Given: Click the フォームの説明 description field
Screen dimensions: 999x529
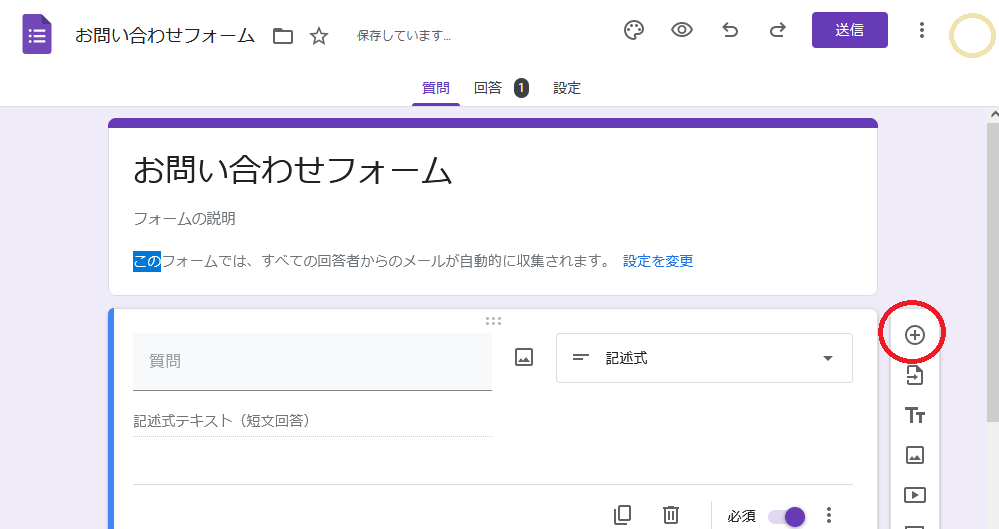Looking at the screenshot, I should pos(184,219).
